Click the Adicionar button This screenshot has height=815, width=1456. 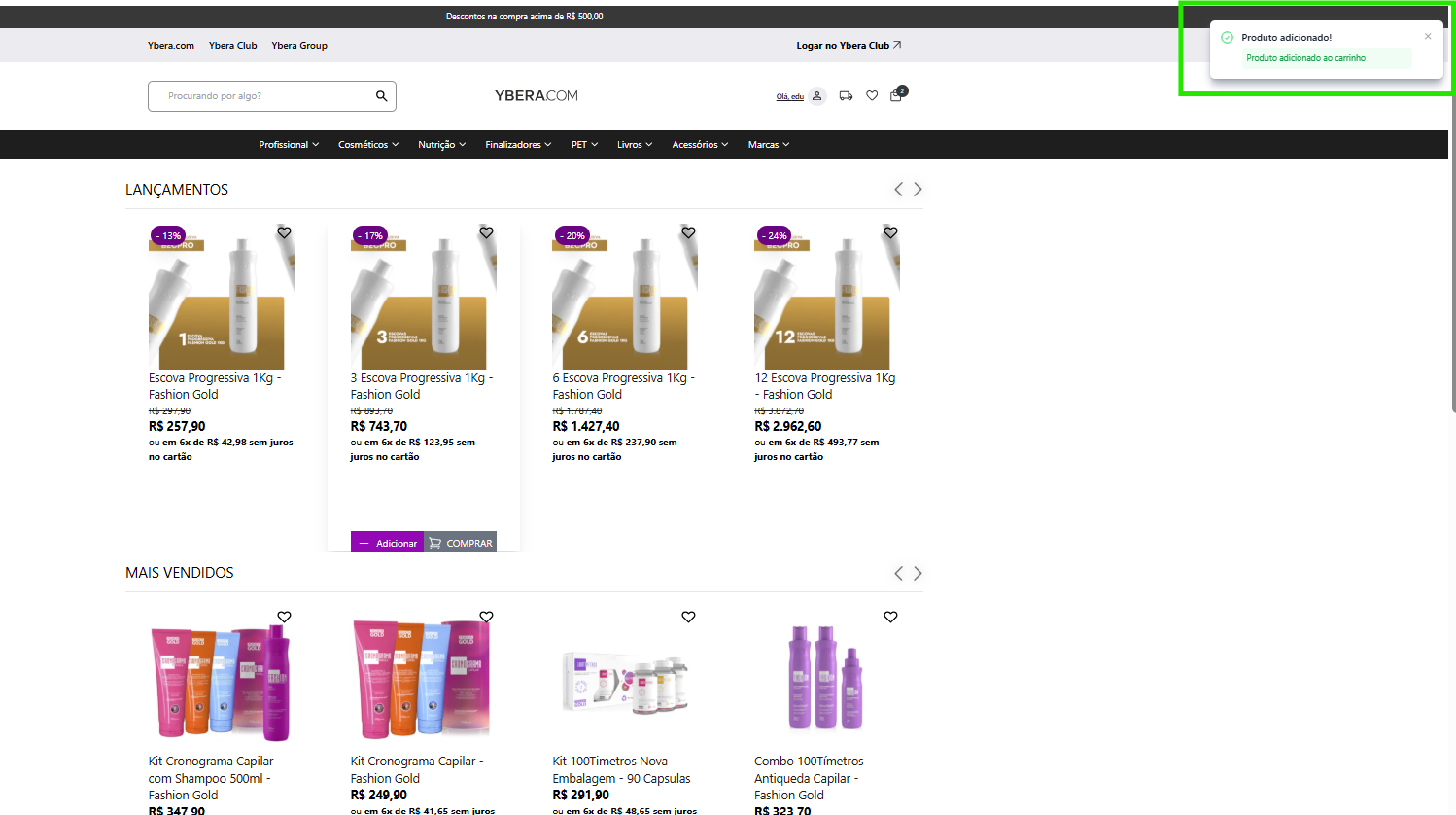pos(388,543)
